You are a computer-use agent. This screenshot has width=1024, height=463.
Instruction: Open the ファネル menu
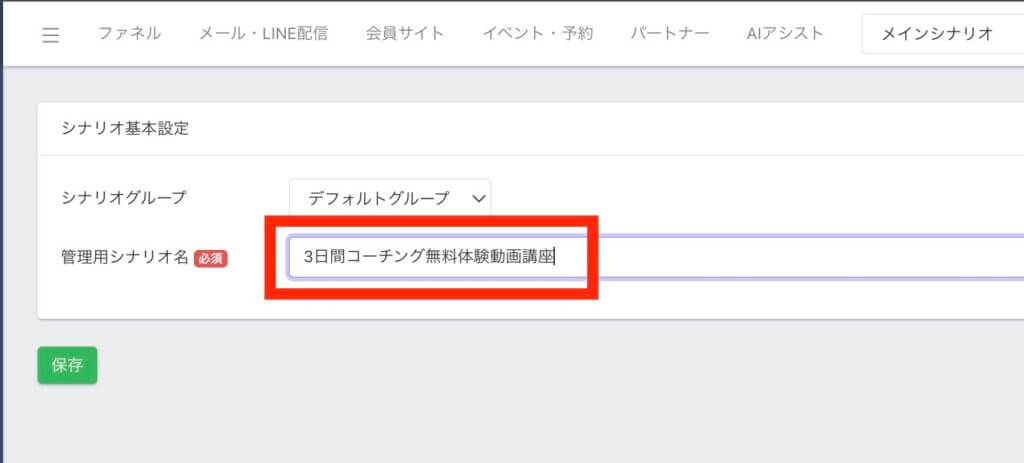(x=129, y=33)
